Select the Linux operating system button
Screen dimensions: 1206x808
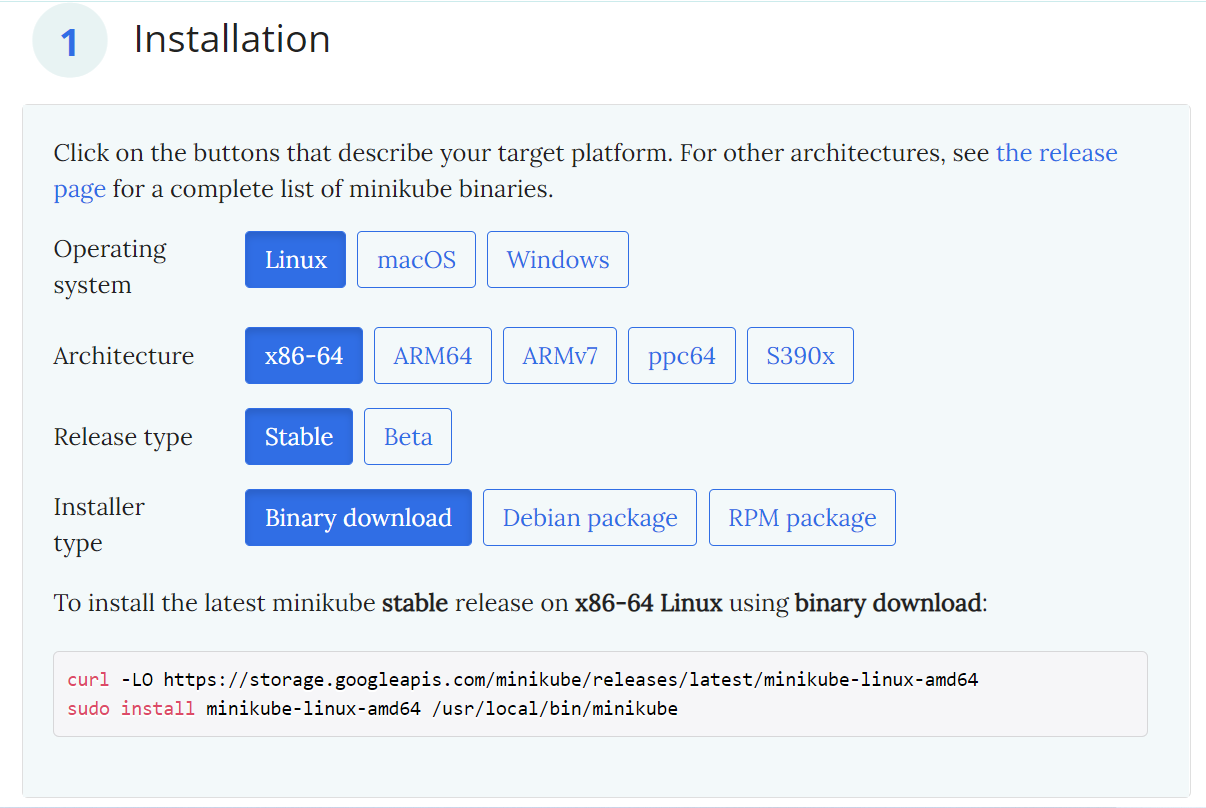point(295,260)
